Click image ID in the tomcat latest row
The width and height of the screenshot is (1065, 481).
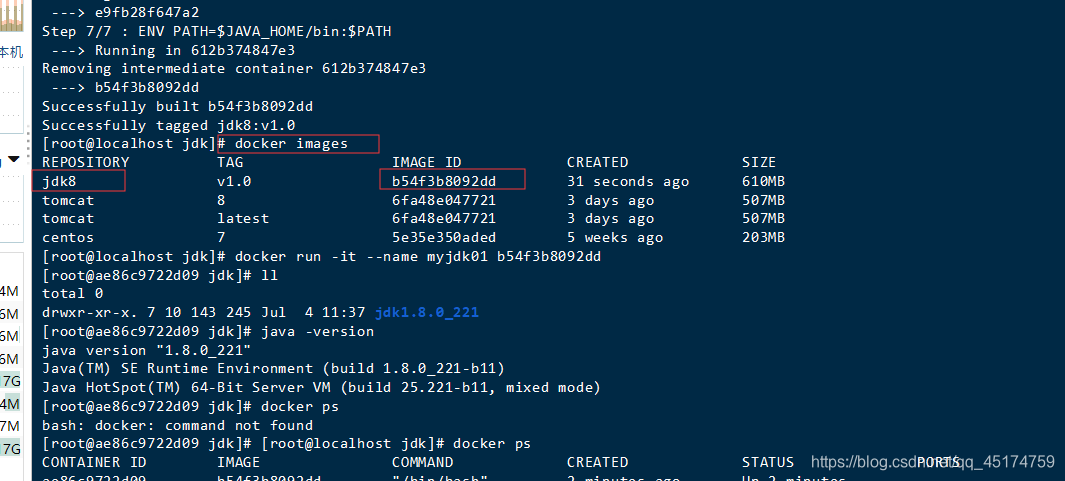tap(444, 219)
